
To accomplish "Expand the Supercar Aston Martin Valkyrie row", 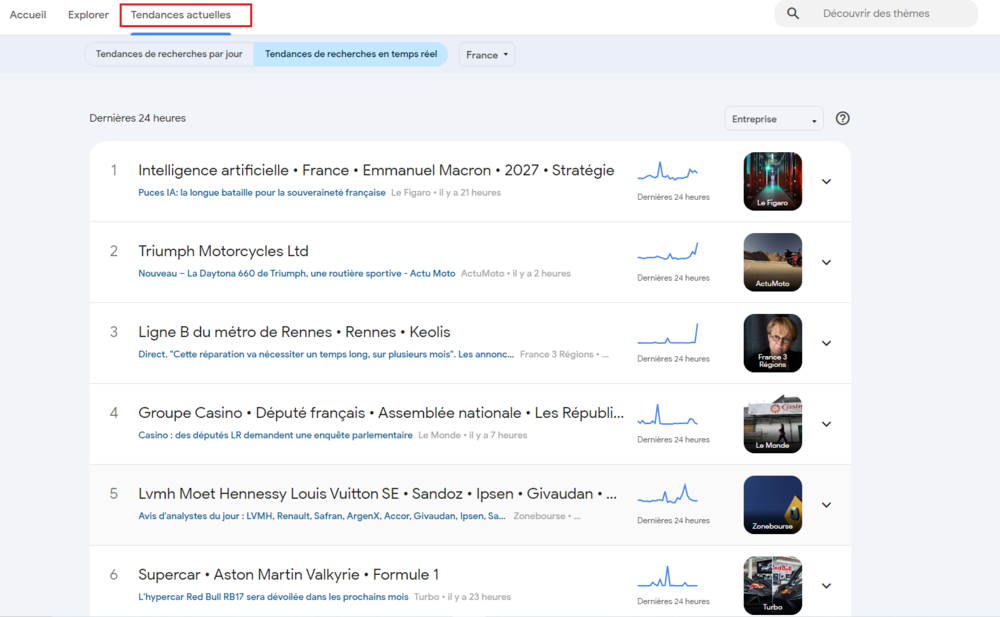I will pyautogui.click(x=826, y=585).
